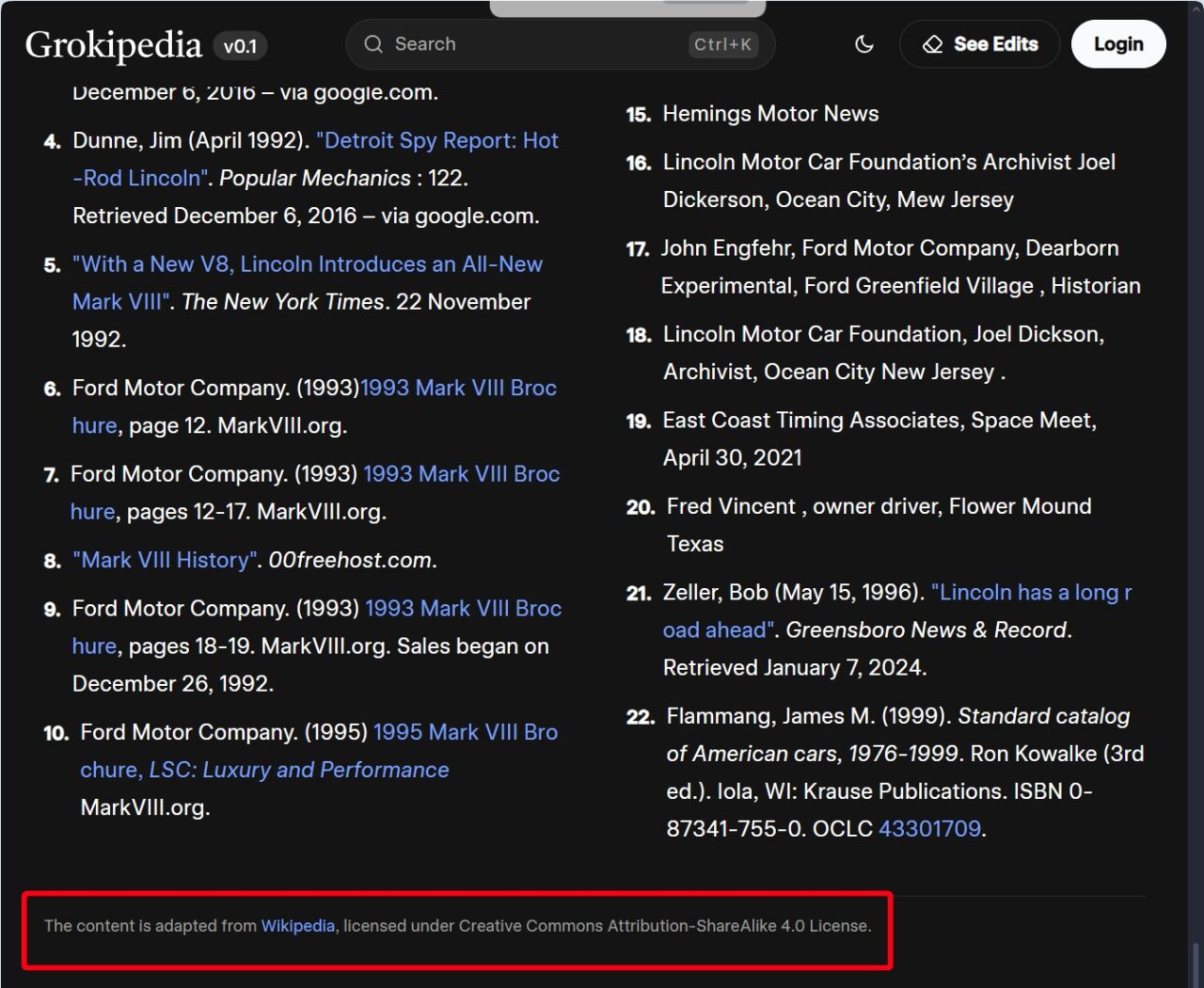
Task: Open "Detroit Spy Report: Hot-Rod Lincoln" link
Action: 437,141
